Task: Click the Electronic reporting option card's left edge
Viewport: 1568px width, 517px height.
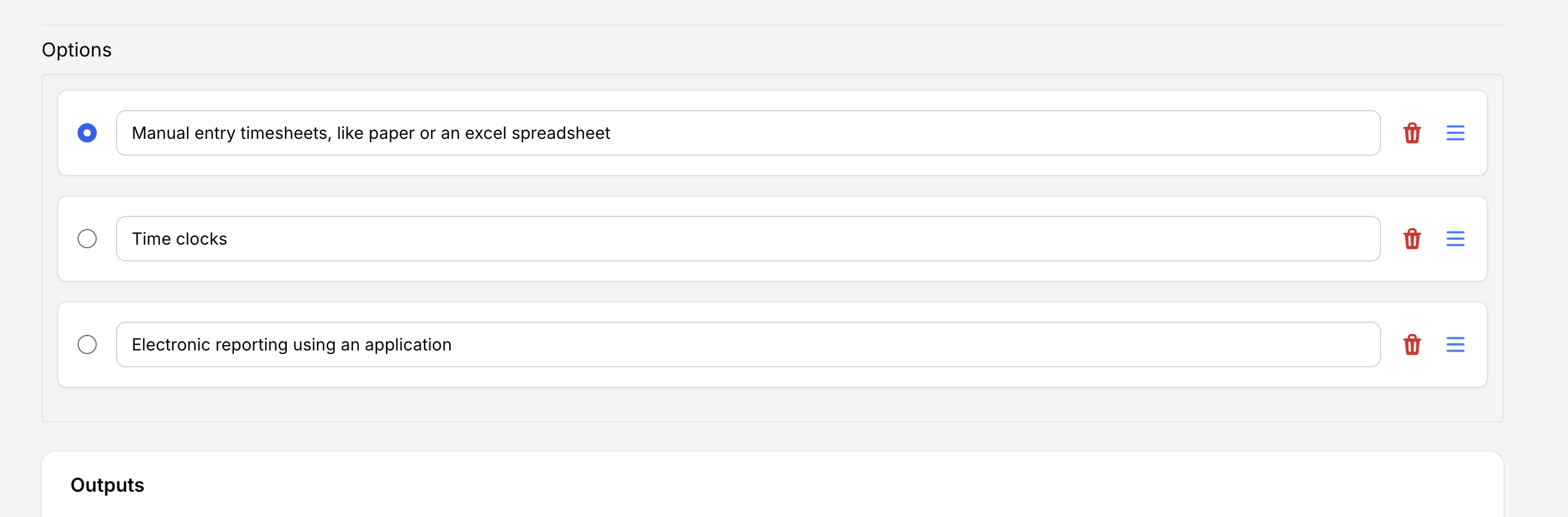Action: pyautogui.click(x=64, y=344)
